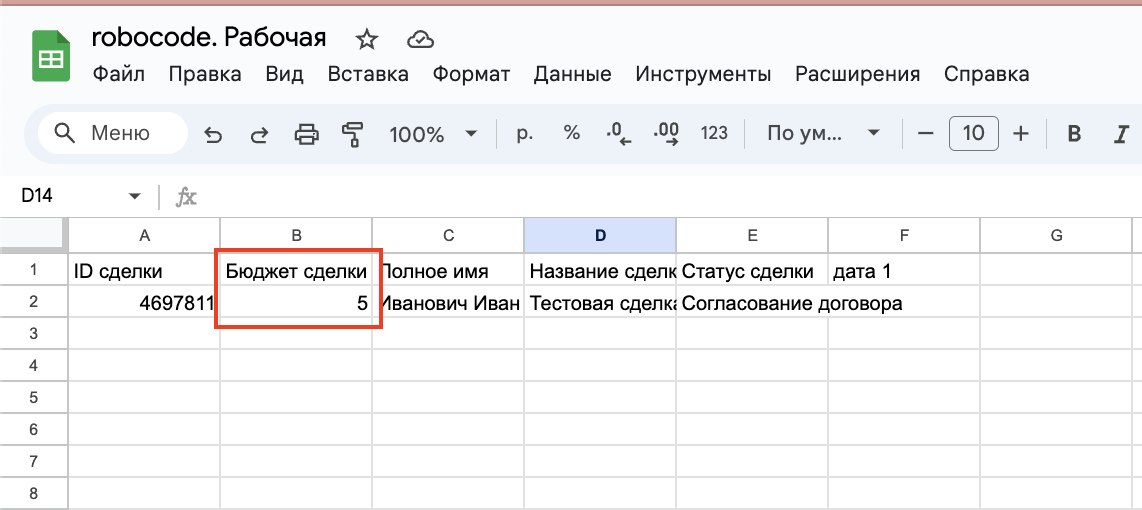This screenshot has height=510, width=1142.
Task: Select row 2 header
Action: pyautogui.click(x=34, y=302)
